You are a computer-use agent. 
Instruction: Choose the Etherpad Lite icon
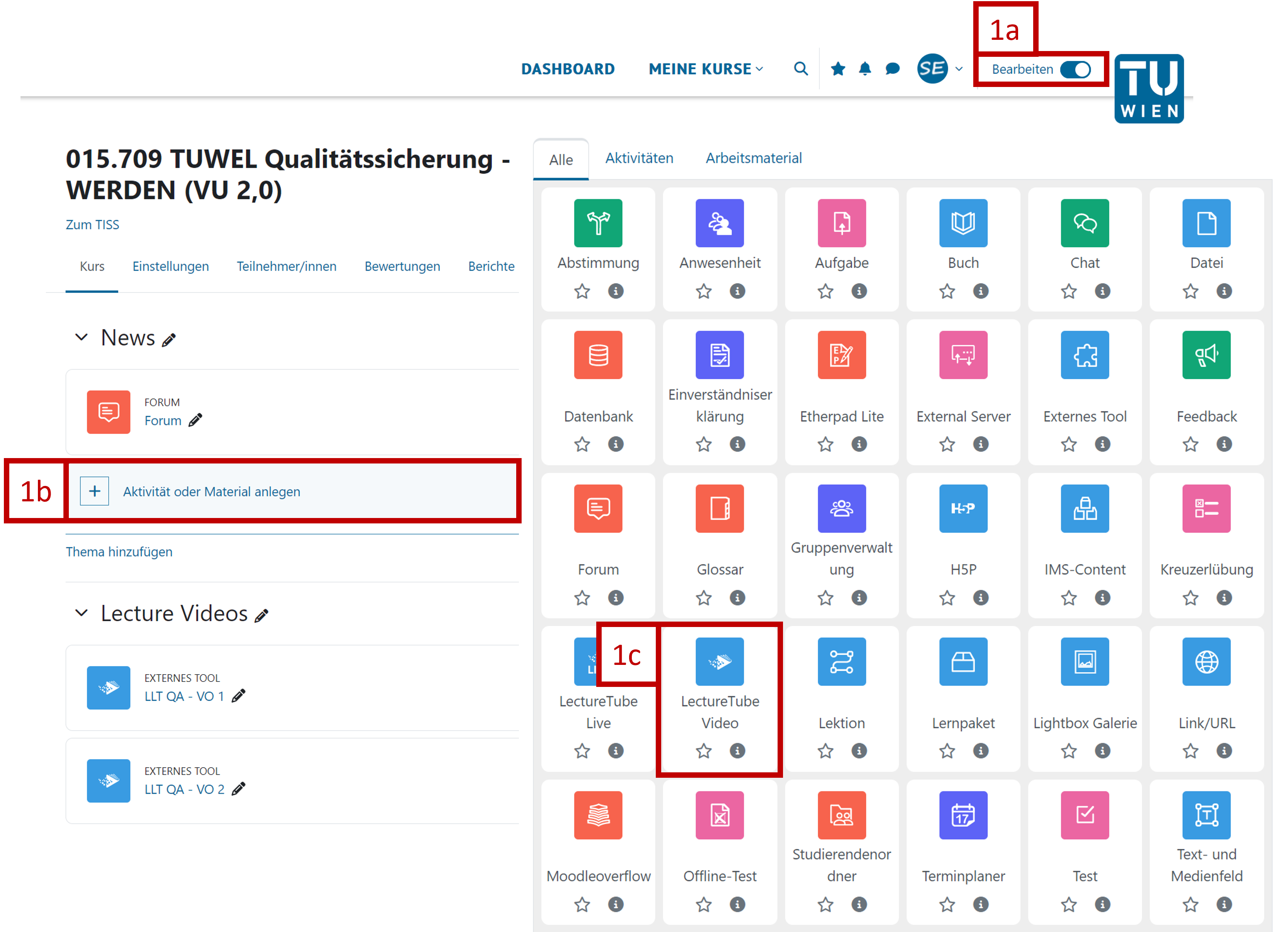[x=842, y=355]
